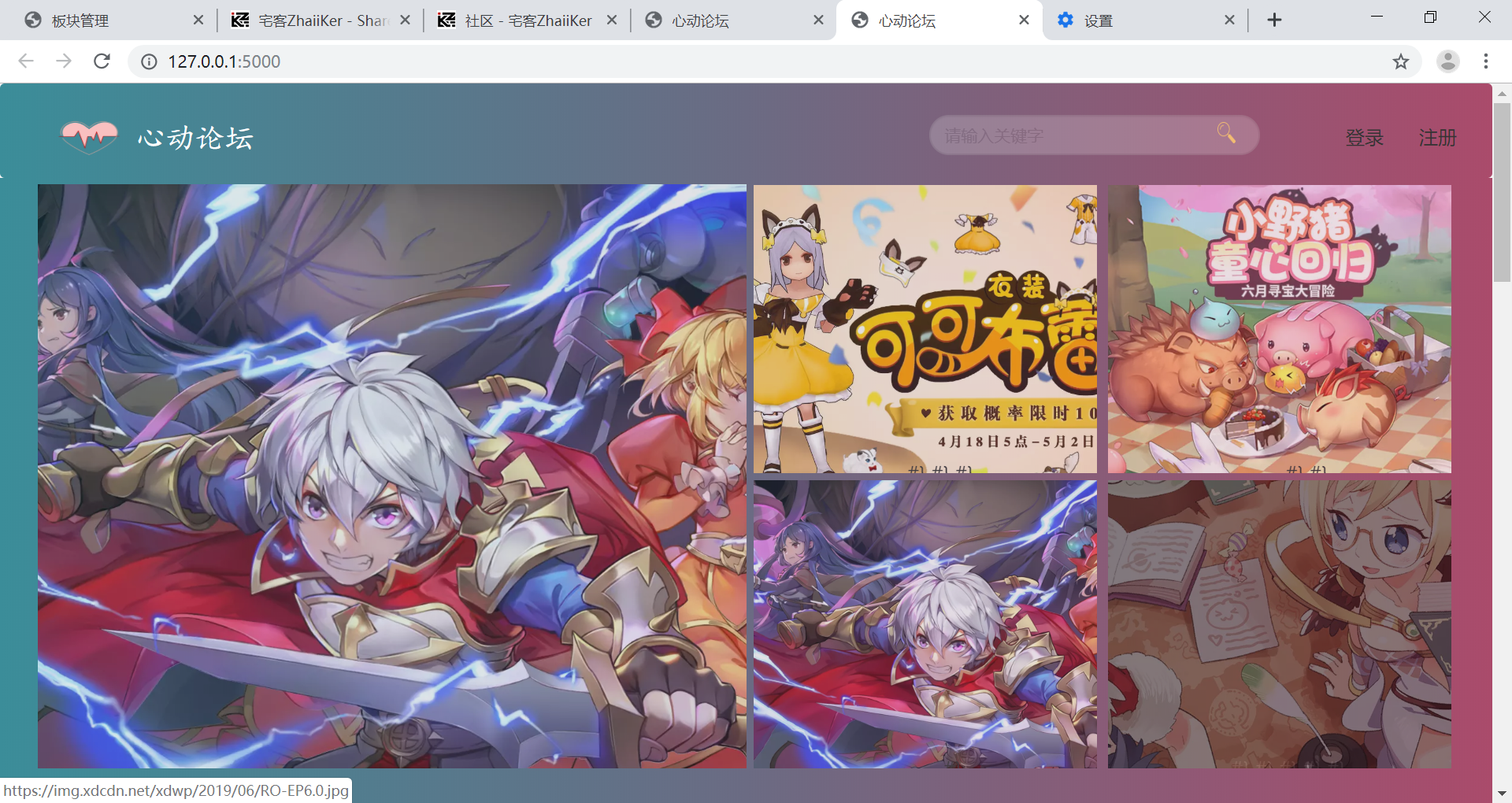
Task: Click the 注册 link
Action: (1436, 138)
